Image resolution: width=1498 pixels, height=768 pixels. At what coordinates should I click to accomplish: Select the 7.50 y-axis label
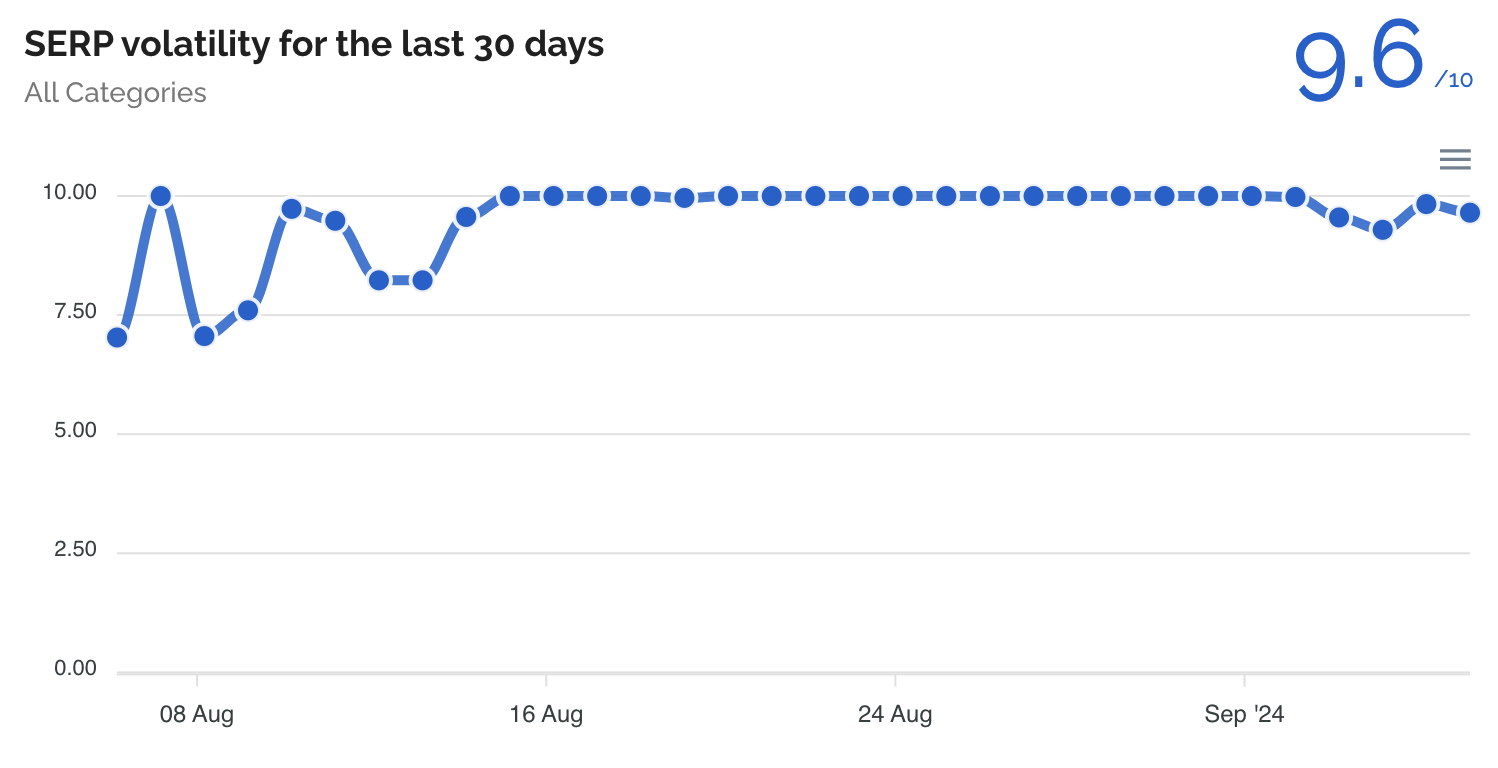[73, 312]
